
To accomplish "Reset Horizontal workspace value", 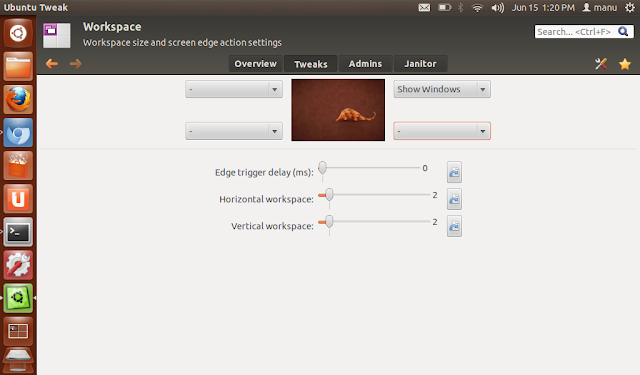I will pos(454,199).
